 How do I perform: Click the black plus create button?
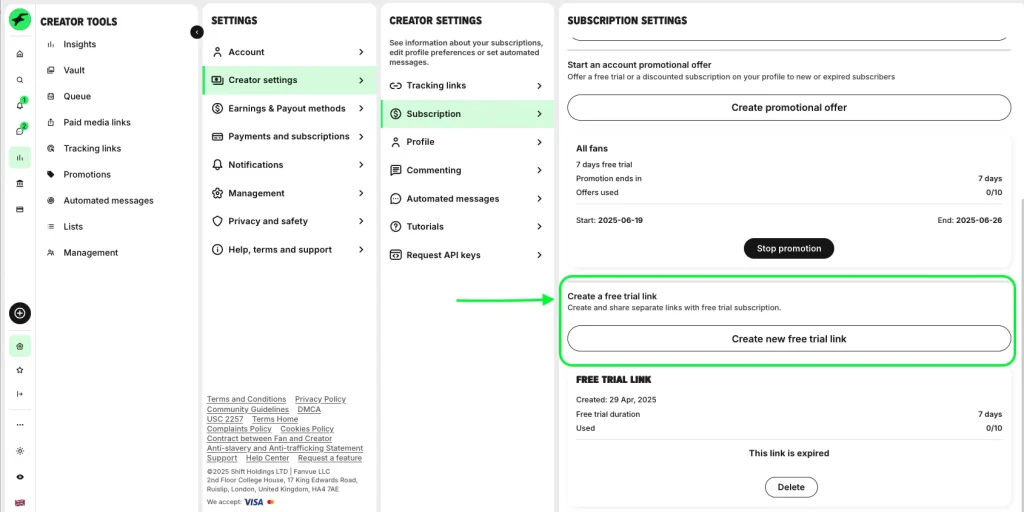point(20,313)
